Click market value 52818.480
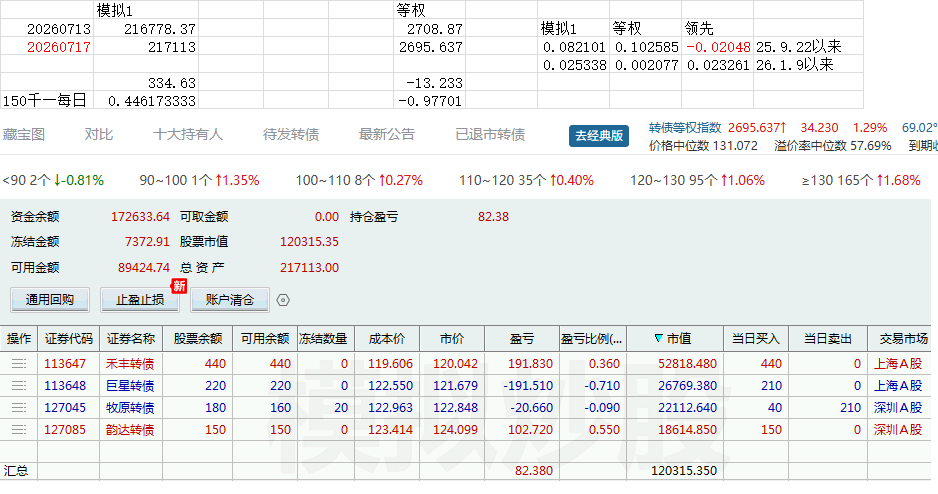938x494 pixels. pos(687,364)
